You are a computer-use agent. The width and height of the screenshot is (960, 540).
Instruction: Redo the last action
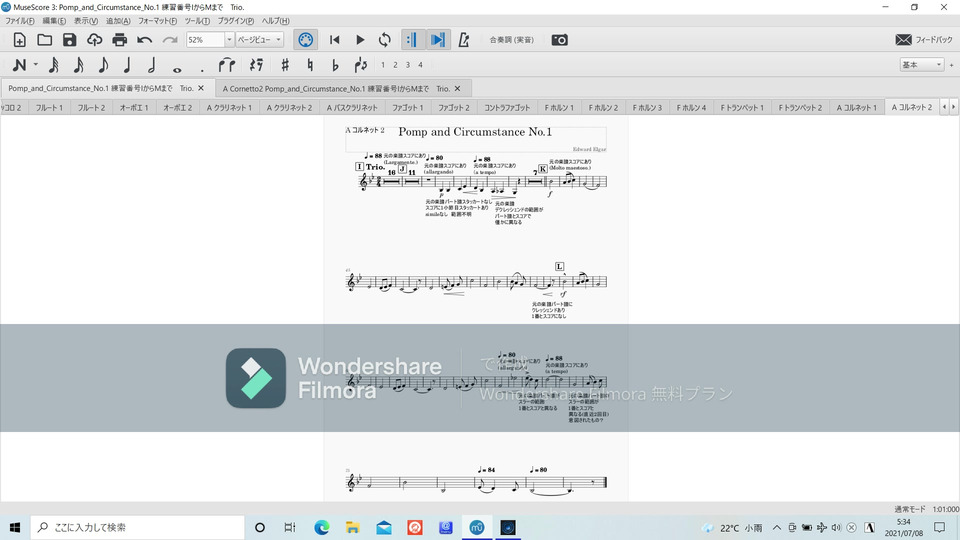coord(170,40)
